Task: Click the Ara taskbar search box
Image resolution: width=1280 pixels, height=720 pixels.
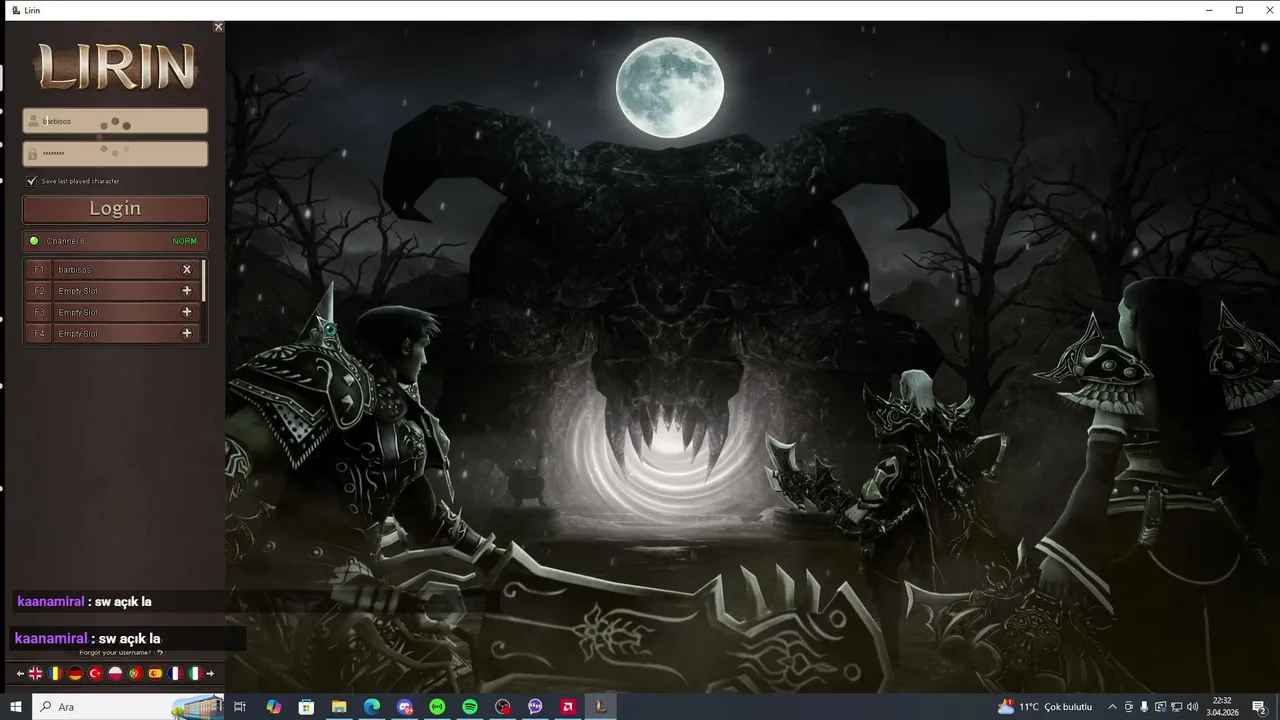Action: click(128, 707)
